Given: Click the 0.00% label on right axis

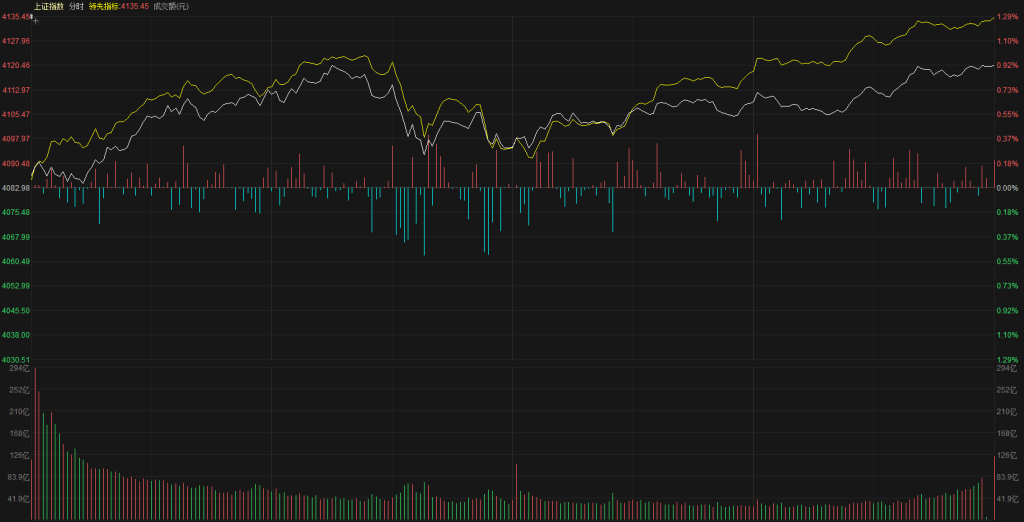Looking at the screenshot, I should [x=1007, y=188].
